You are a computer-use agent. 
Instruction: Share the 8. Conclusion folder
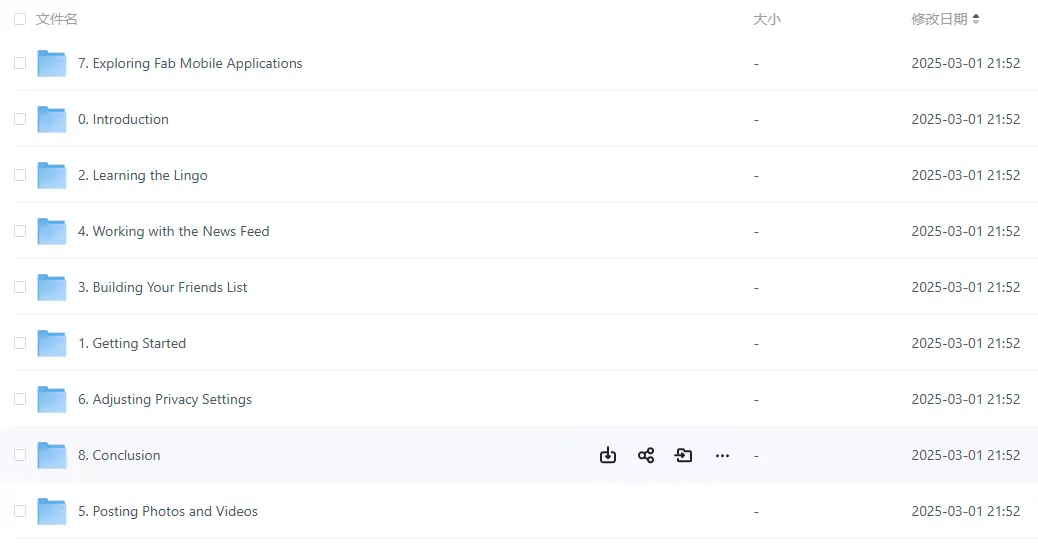[x=646, y=455]
